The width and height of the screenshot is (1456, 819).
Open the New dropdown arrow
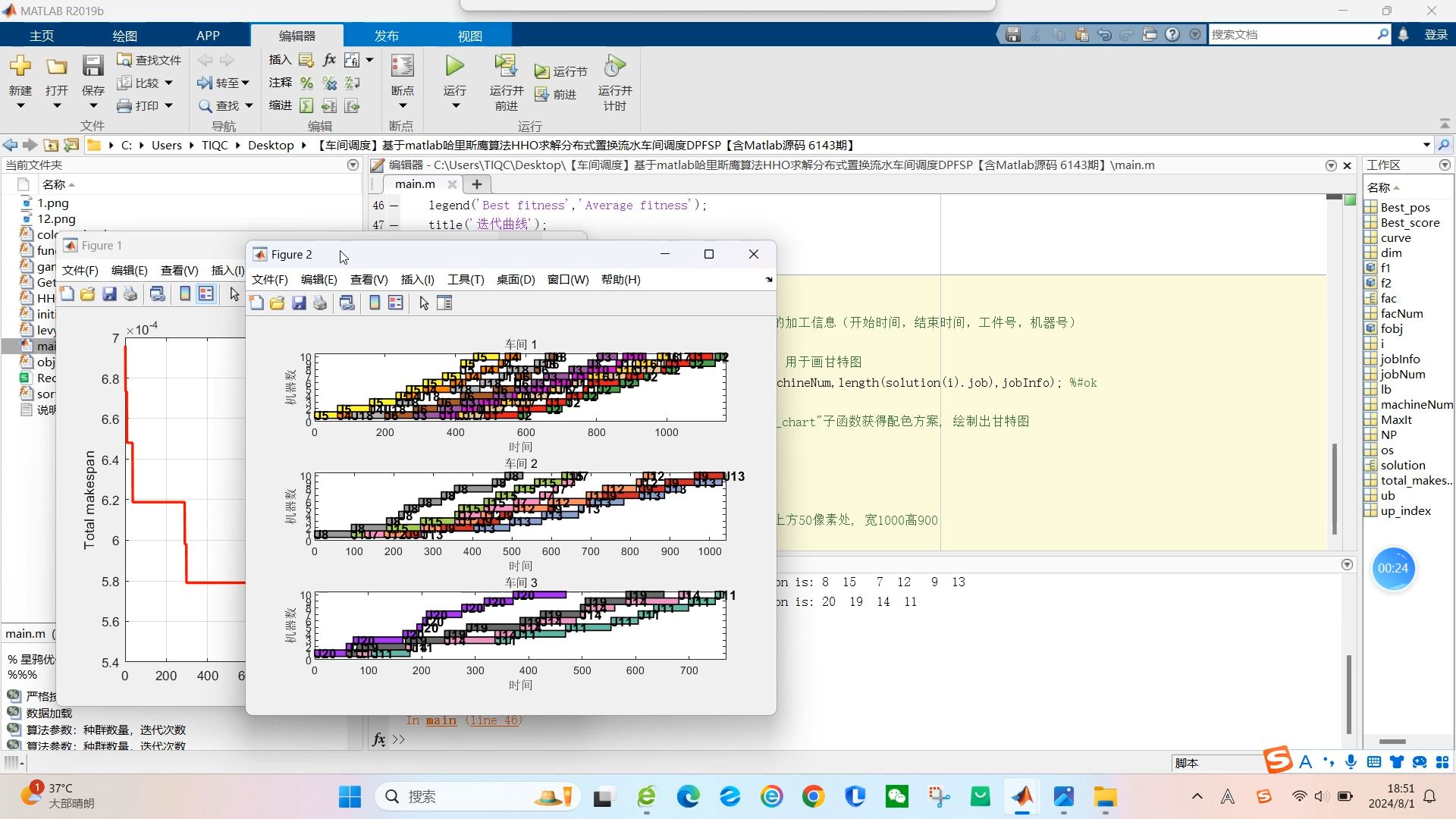(20, 105)
